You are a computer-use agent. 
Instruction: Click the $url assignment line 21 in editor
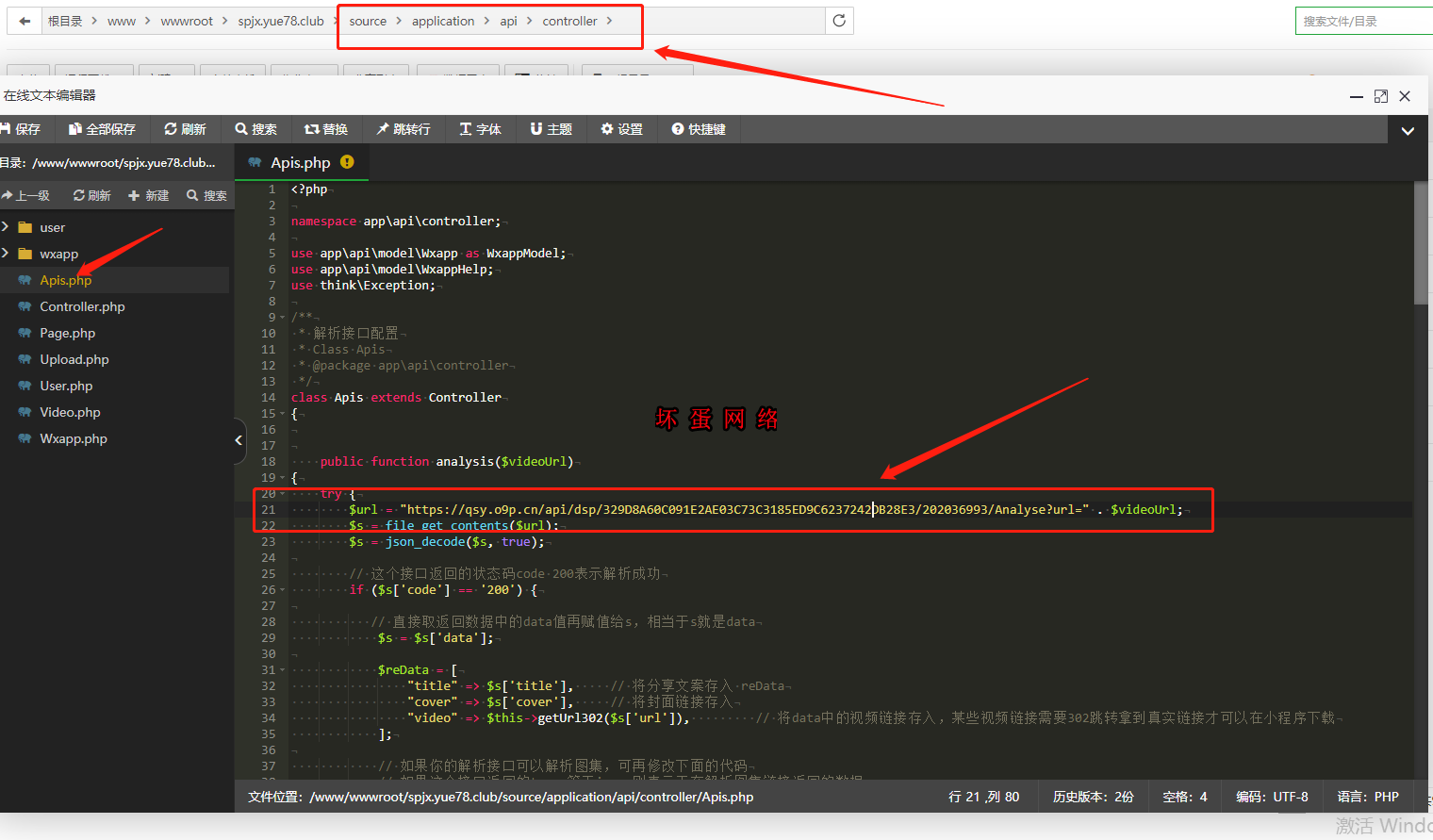pyautogui.click(x=766, y=509)
